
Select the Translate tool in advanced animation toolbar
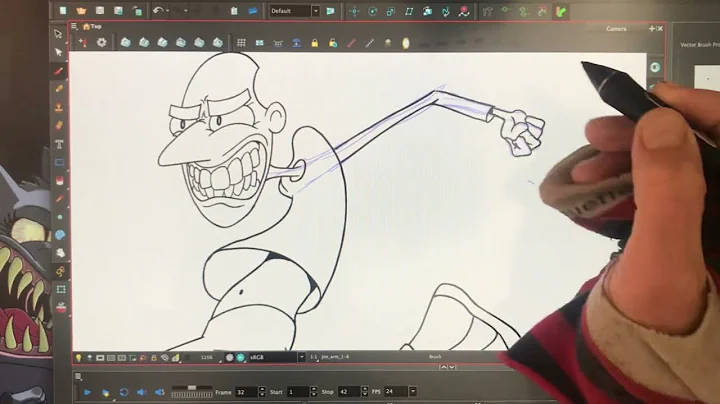pos(354,11)
